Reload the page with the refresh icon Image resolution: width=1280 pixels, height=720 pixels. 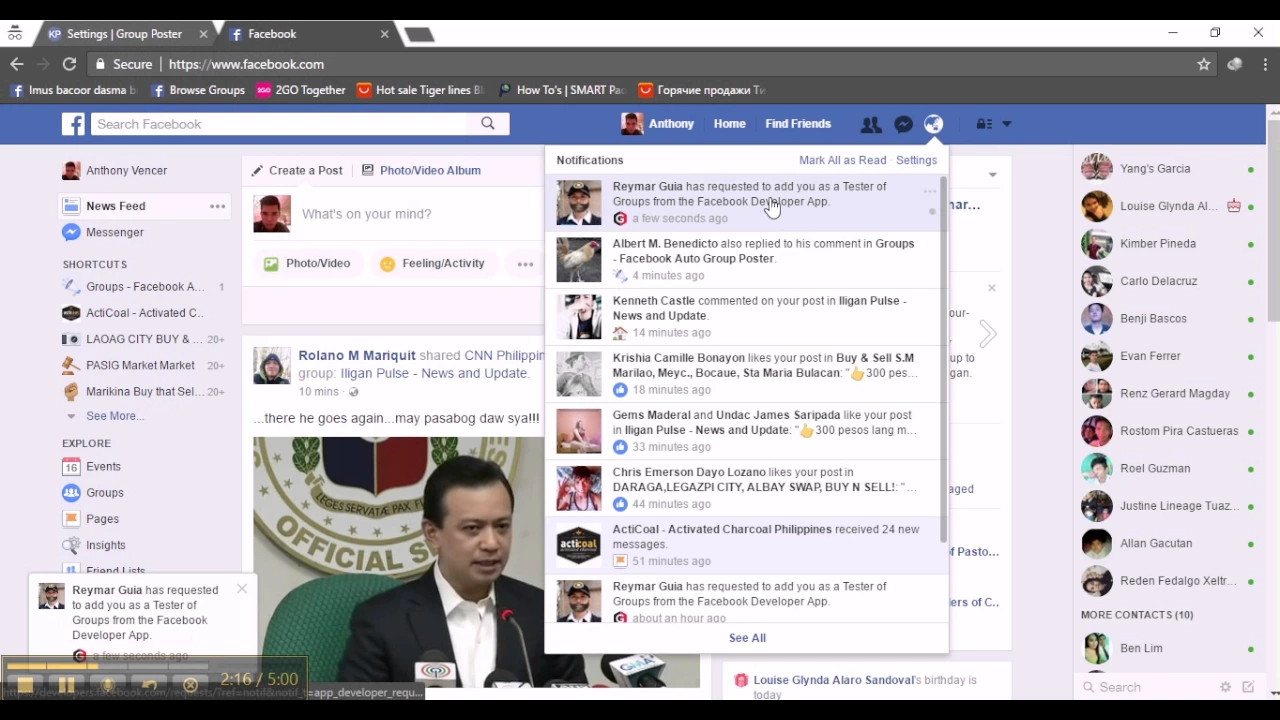[x=69, y=64]
